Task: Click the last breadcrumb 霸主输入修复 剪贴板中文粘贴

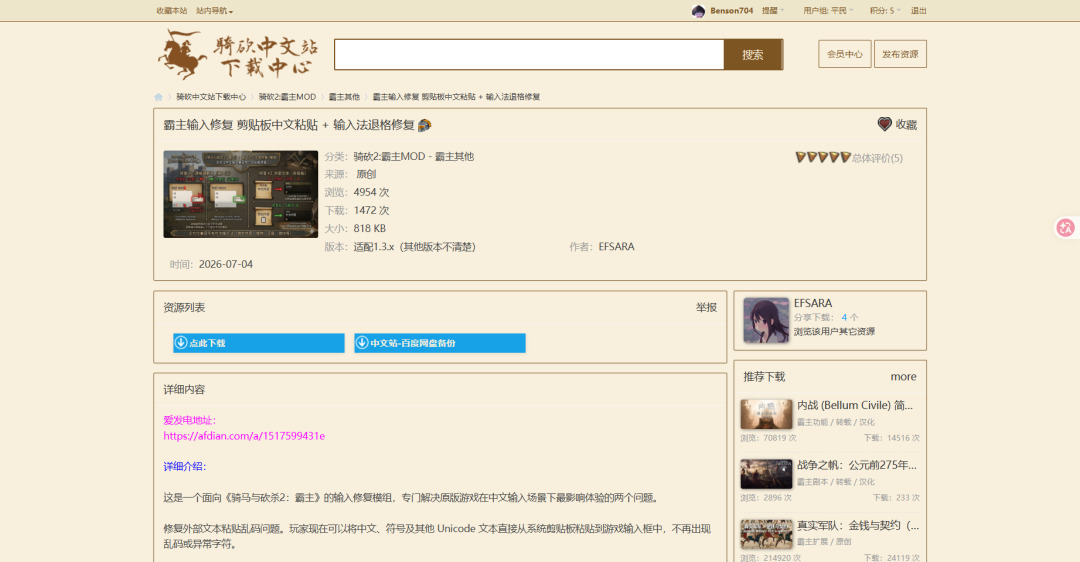Action: 456,97
